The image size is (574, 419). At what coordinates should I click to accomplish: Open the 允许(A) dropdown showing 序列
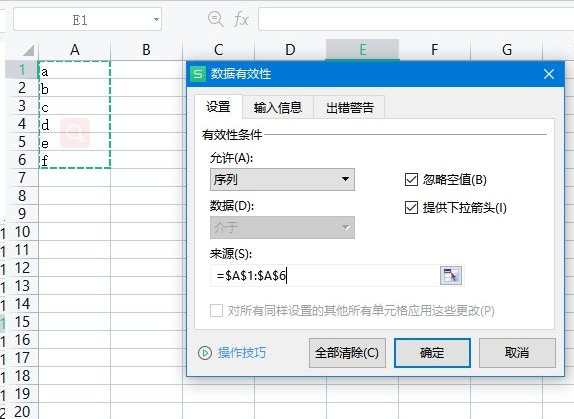click(282, 179)
